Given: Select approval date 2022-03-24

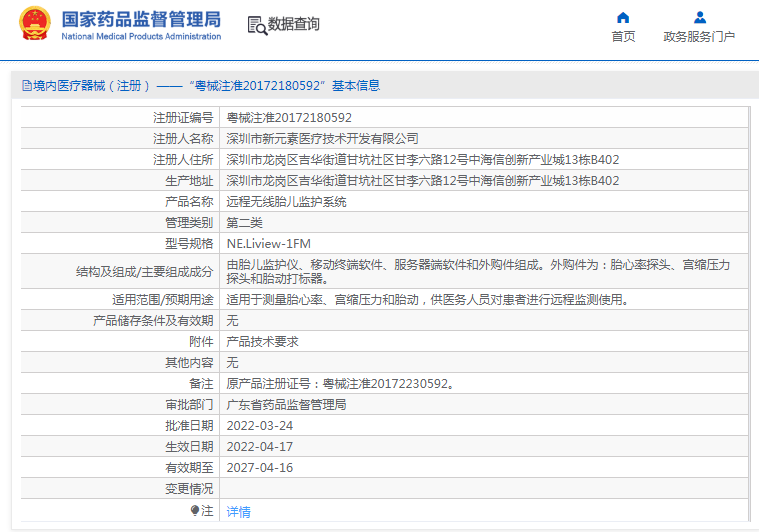Looking at the screenshot, I should point(259,426).
